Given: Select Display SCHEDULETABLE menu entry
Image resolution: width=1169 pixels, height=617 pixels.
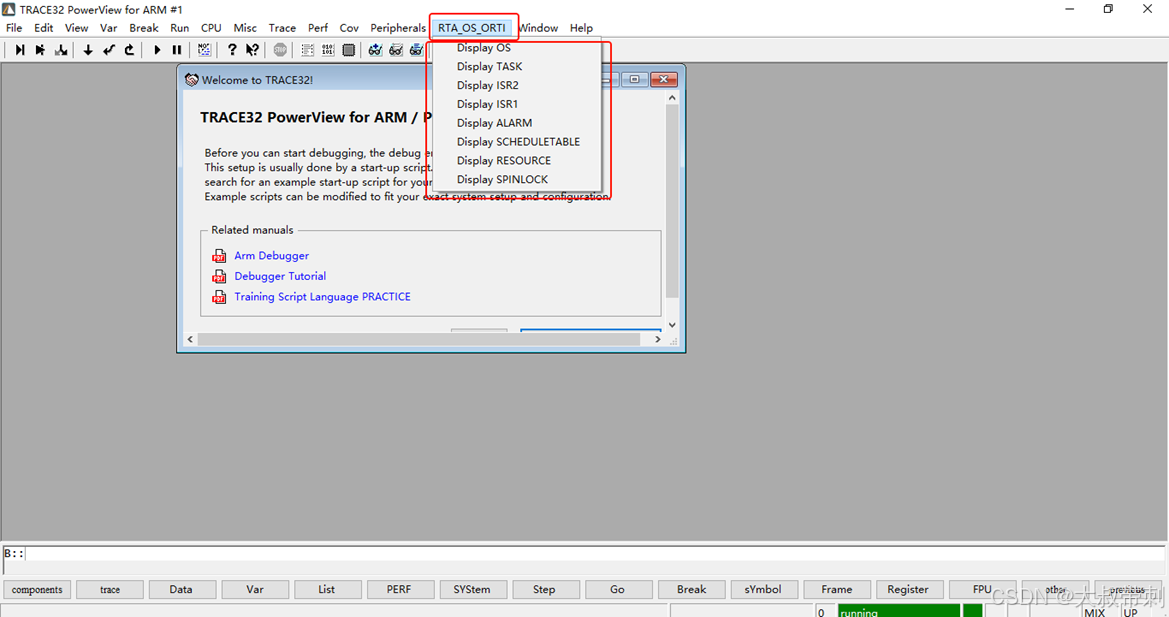Looking at the screenshot, I should click(518, 142).
